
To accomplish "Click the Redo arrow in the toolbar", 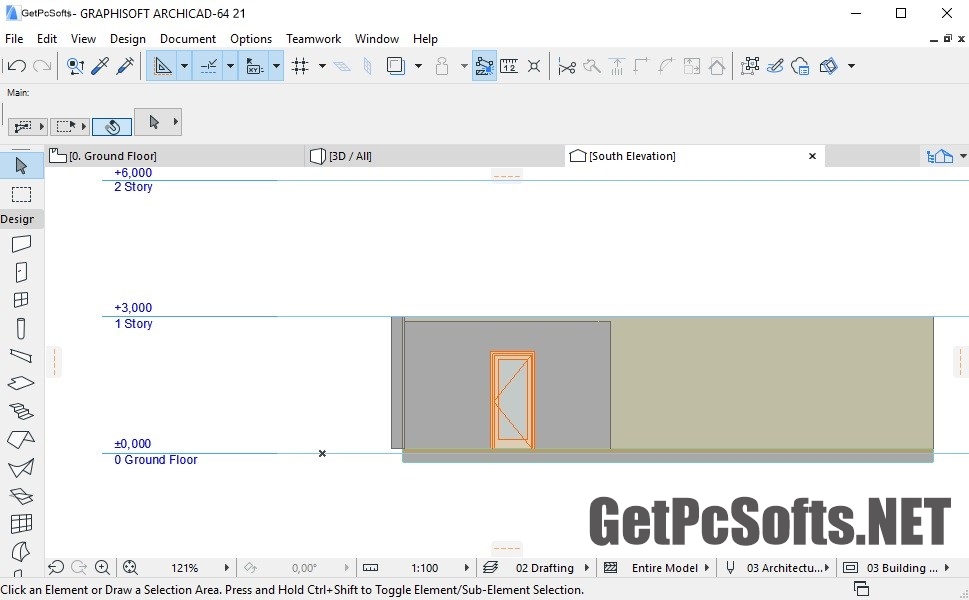I will (x=42, y=65).
